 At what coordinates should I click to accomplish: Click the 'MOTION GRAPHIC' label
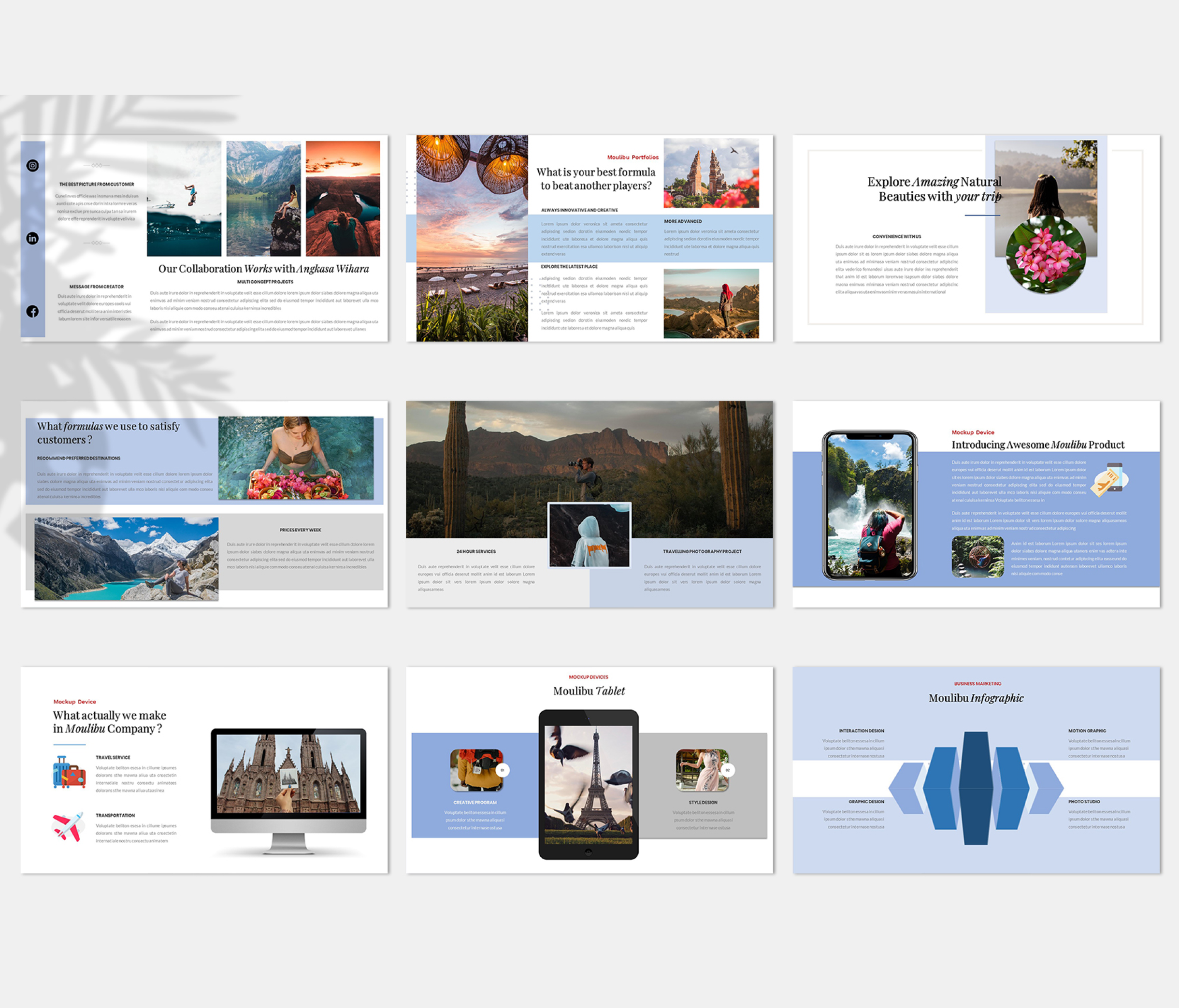[1087, 731]
